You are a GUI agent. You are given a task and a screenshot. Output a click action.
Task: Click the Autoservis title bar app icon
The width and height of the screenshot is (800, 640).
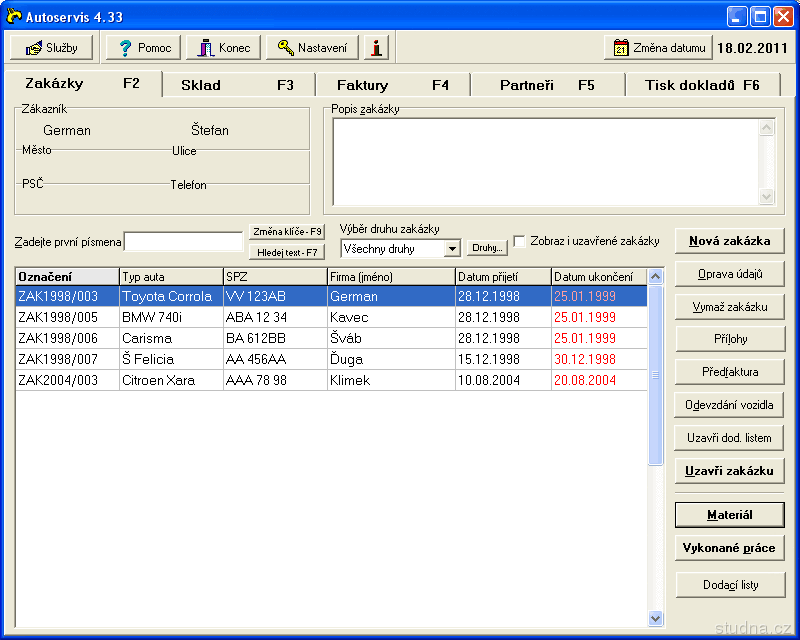[x=14, y=16]
